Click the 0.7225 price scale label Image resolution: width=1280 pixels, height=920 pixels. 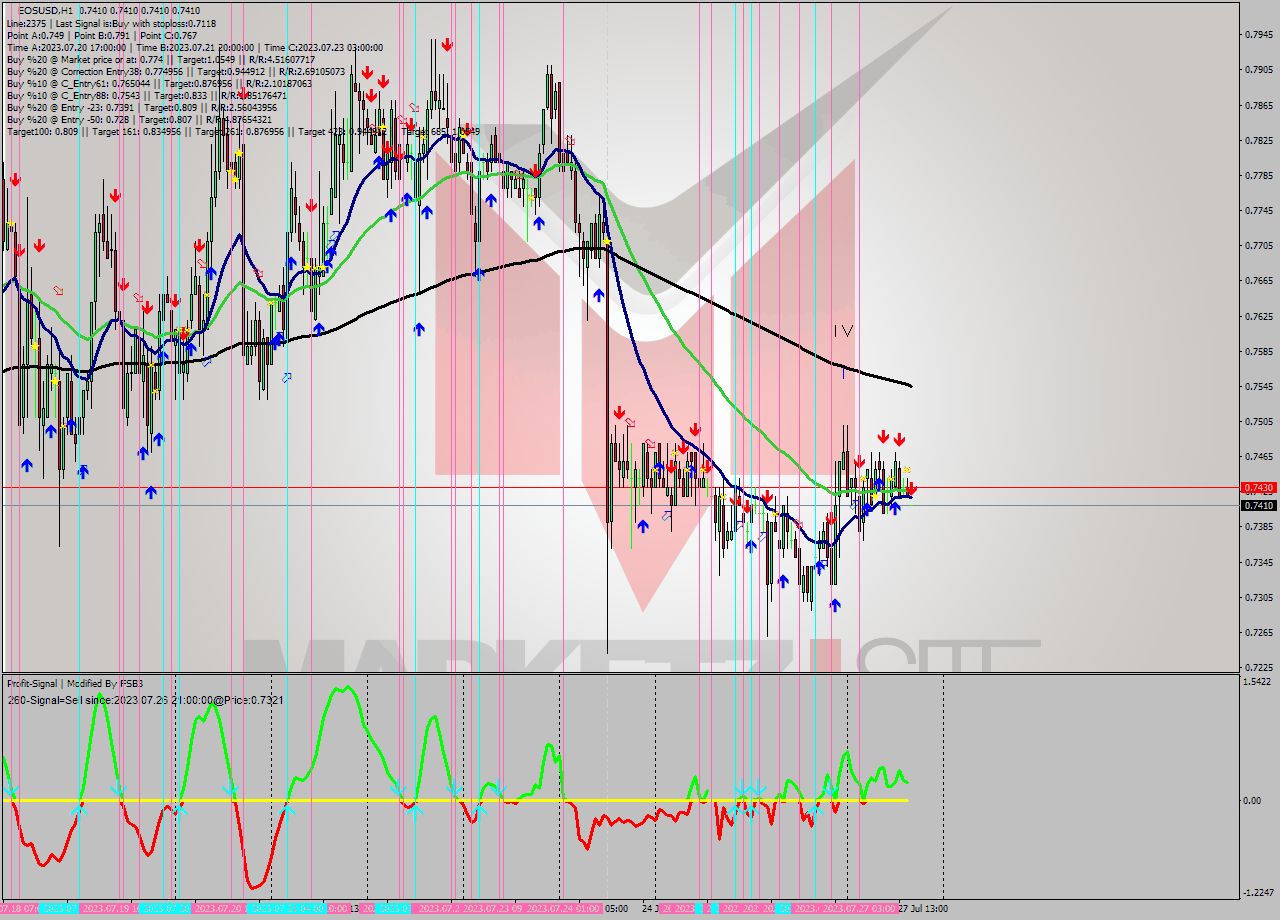[x=1259, y=667]
